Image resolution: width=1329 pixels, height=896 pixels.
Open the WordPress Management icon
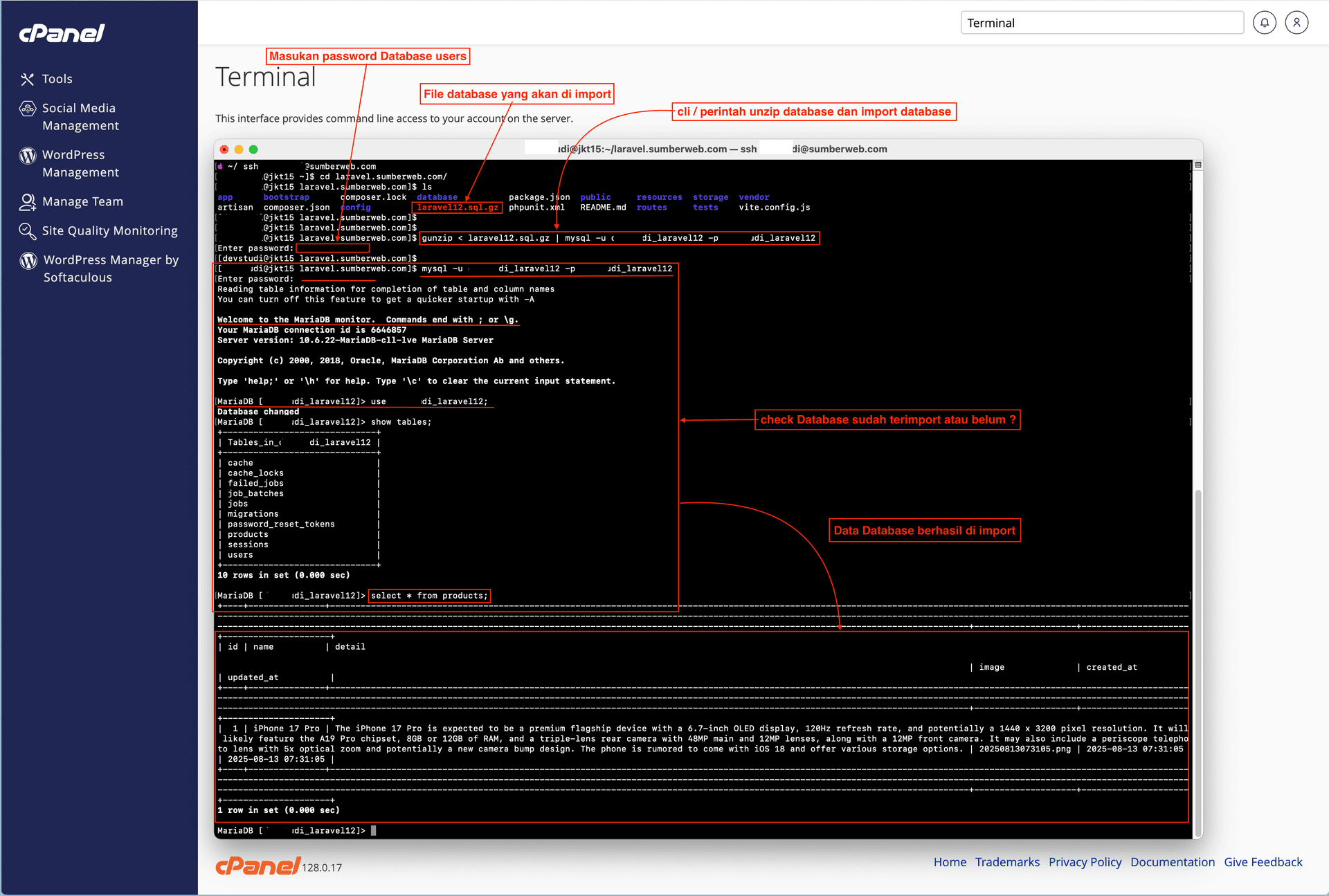(x=27, y=155)
